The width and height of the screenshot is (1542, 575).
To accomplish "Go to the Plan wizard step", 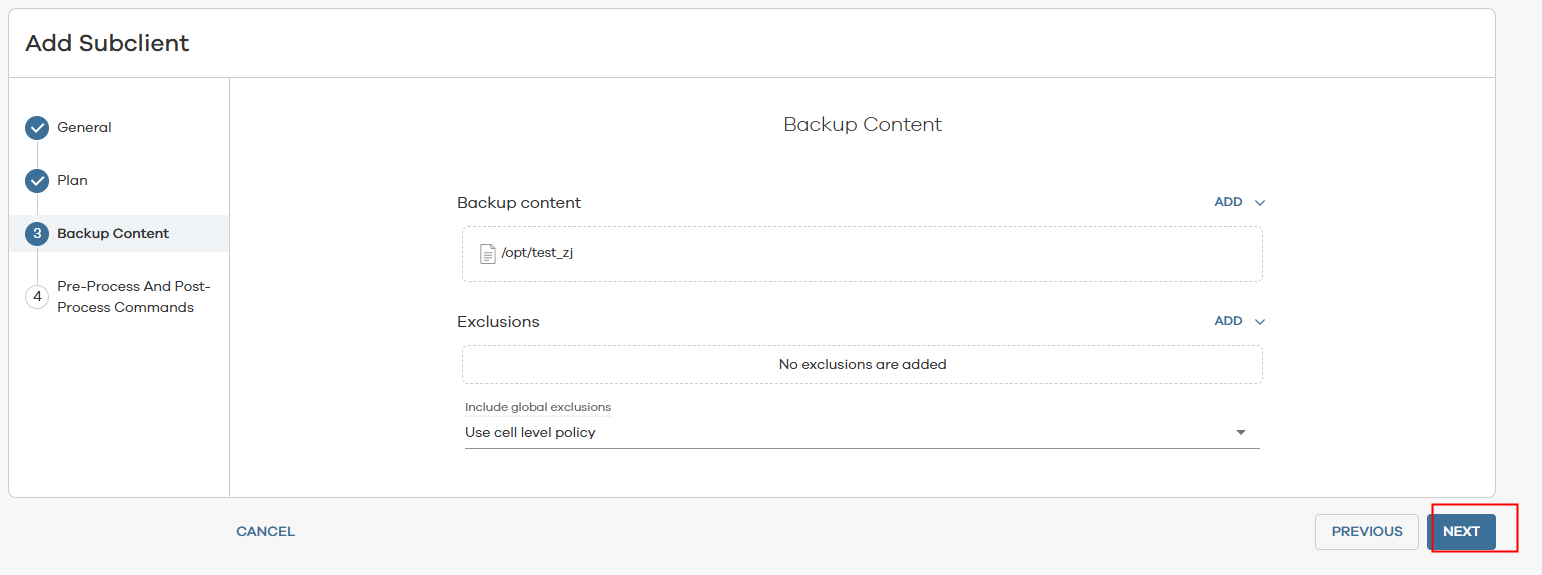I will (x=72, y=181).
